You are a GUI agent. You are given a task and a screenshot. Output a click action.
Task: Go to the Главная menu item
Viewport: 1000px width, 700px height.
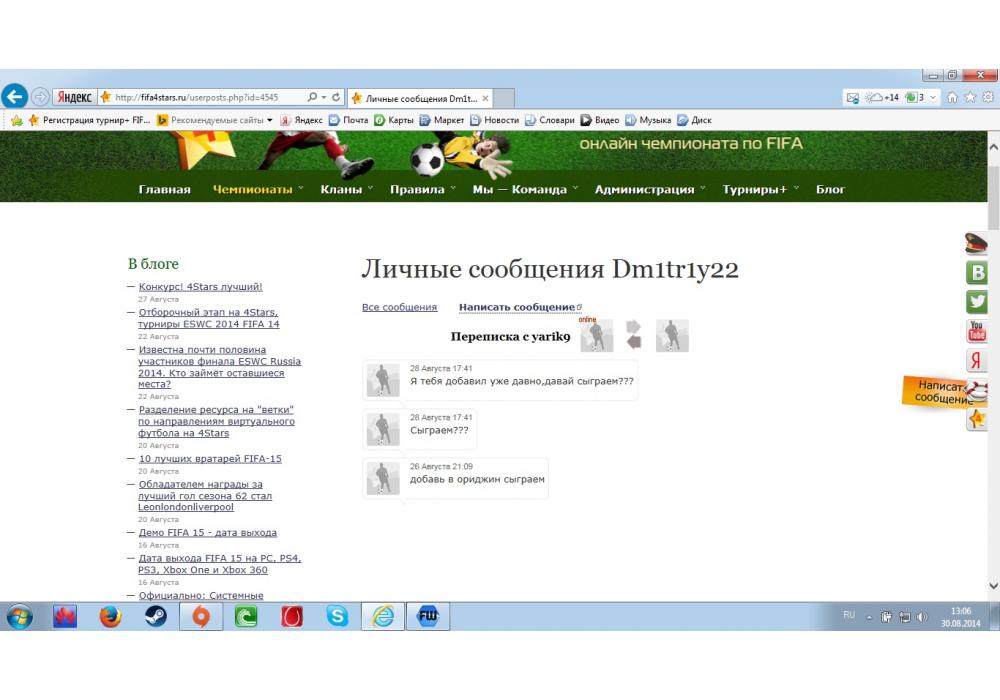coord(164,189)
